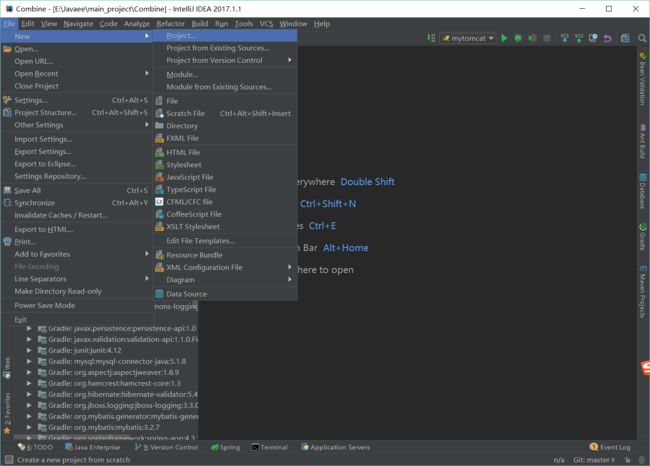This screenshot has height=466, width=650.
Task: Click the Make Project build icon
Action: click(431, 38)
